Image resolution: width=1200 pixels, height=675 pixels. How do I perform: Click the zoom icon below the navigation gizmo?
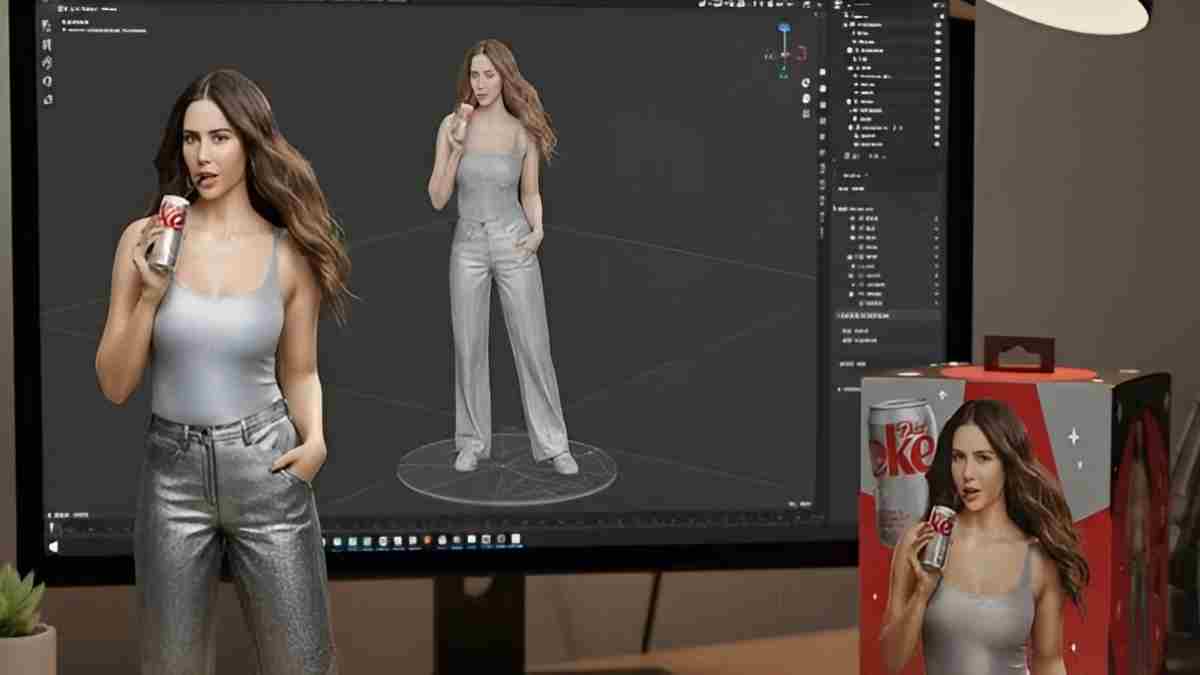pos(806,82)
